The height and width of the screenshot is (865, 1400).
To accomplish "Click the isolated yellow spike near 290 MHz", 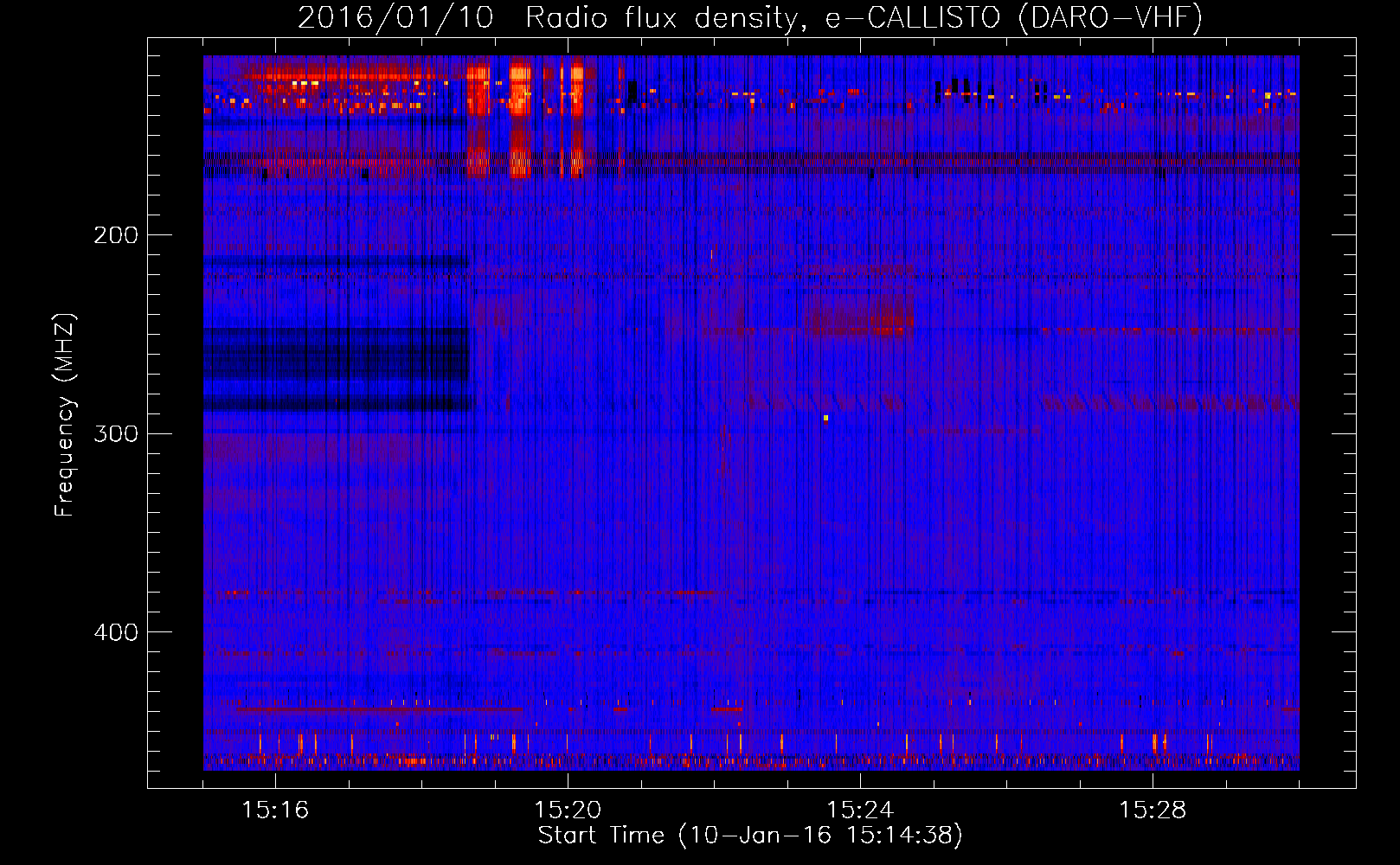I will tap(825, 419).
